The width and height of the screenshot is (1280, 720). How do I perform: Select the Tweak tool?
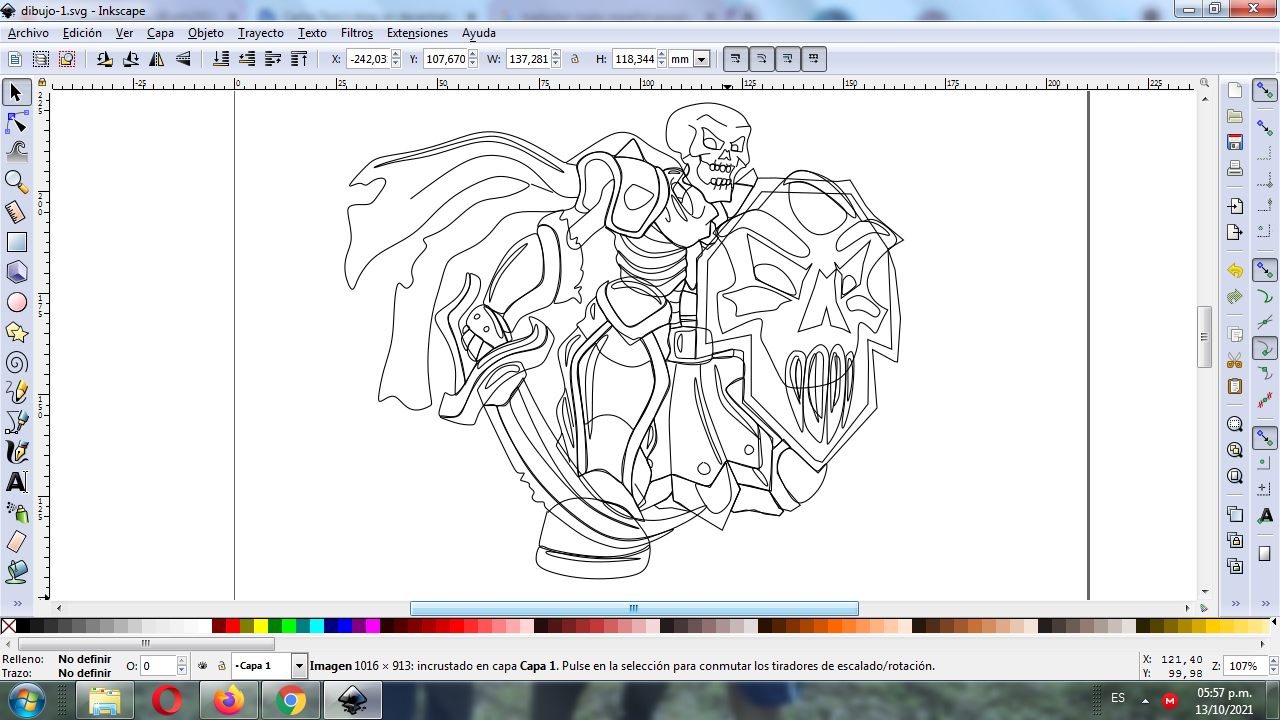pyautogui.click(x=16, y=152)
